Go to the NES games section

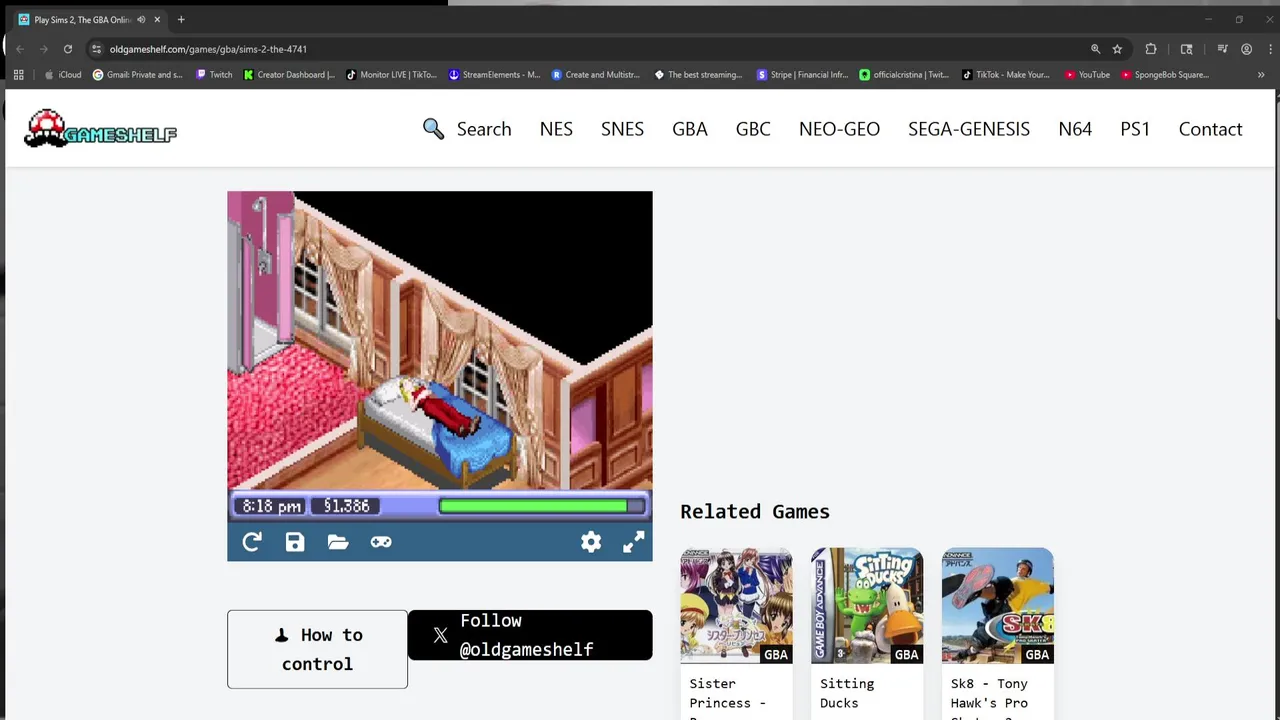556,129
